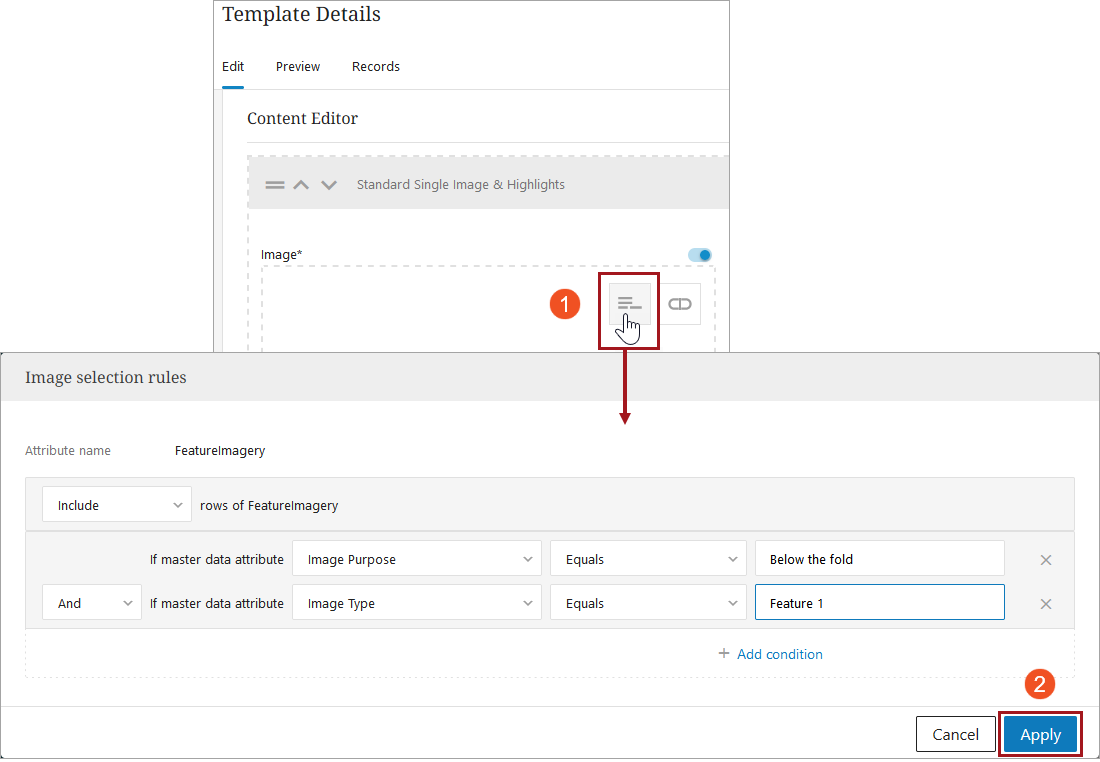Remove the Image Purpose condition row

1046,560
